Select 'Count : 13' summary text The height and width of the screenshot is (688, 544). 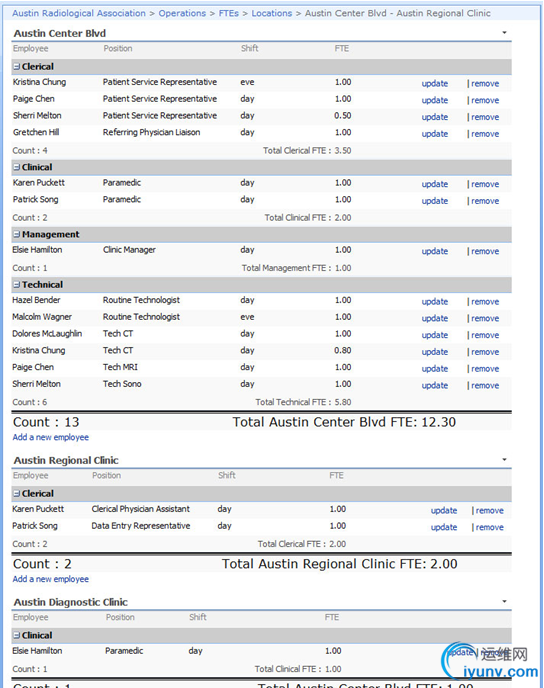point(46,422)
